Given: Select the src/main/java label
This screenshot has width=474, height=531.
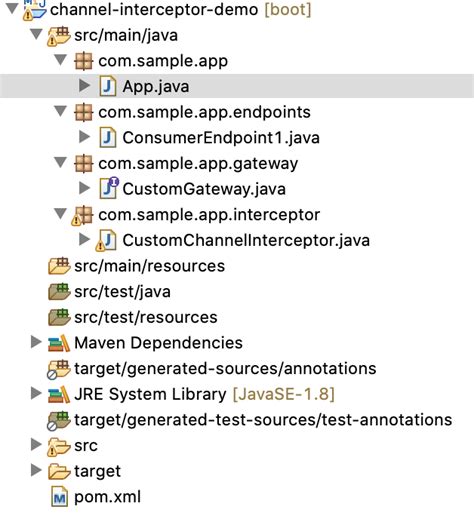Looking at the screenshot, I should [x=126, y=36].
